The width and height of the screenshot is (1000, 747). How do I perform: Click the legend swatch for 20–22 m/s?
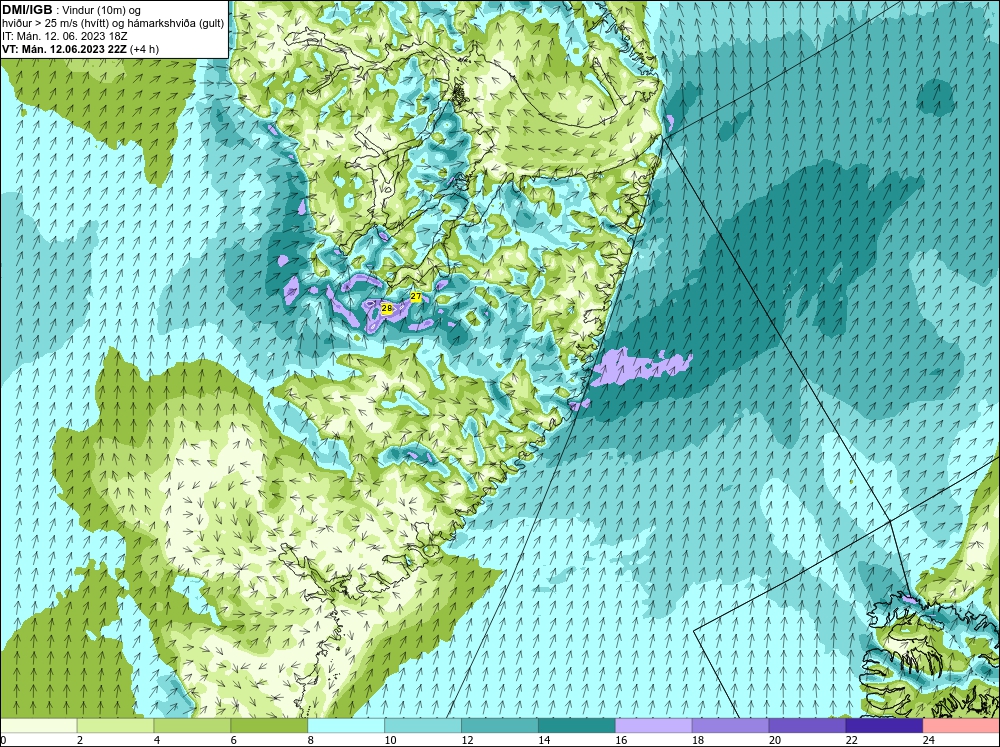pyautogui.click(x=807, y=726)
